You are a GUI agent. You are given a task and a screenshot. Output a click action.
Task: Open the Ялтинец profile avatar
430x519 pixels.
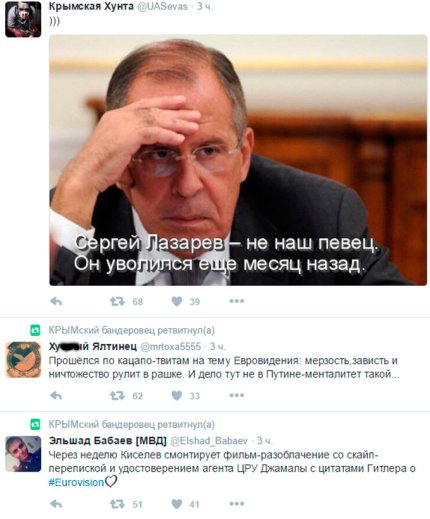coord(23,359)
